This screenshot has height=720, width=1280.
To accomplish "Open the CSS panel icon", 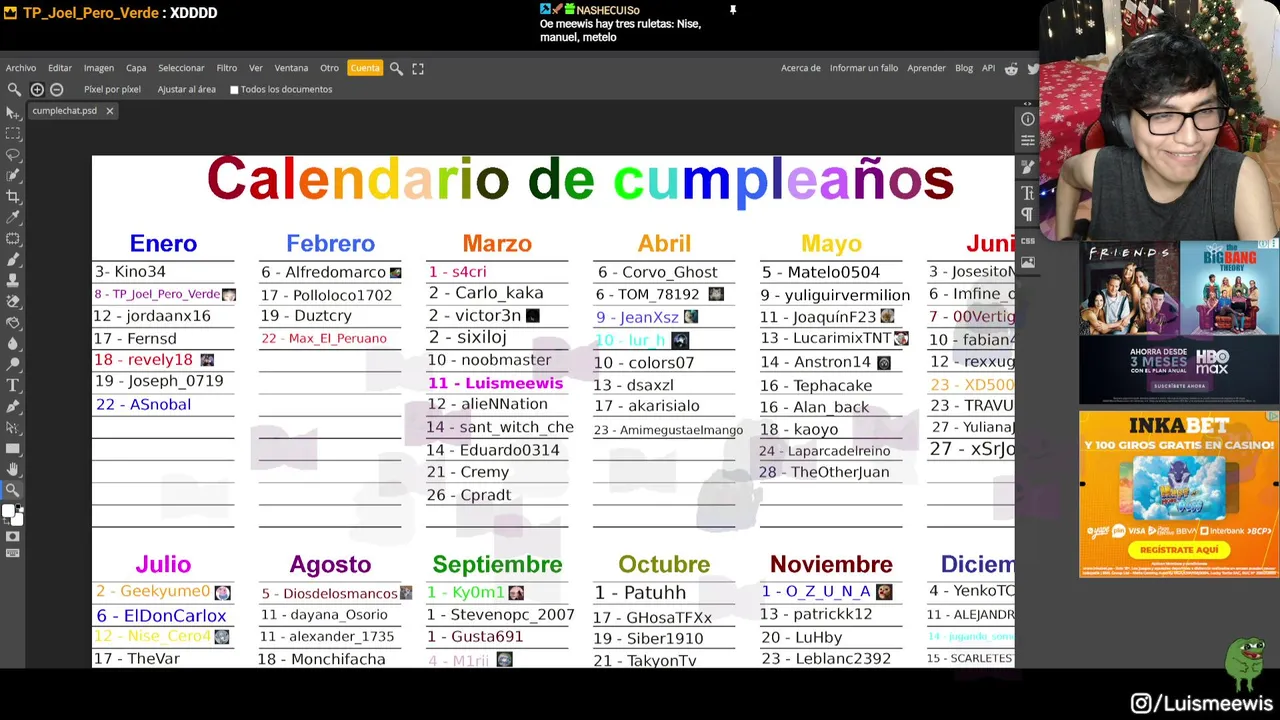I will point(1028,241).
